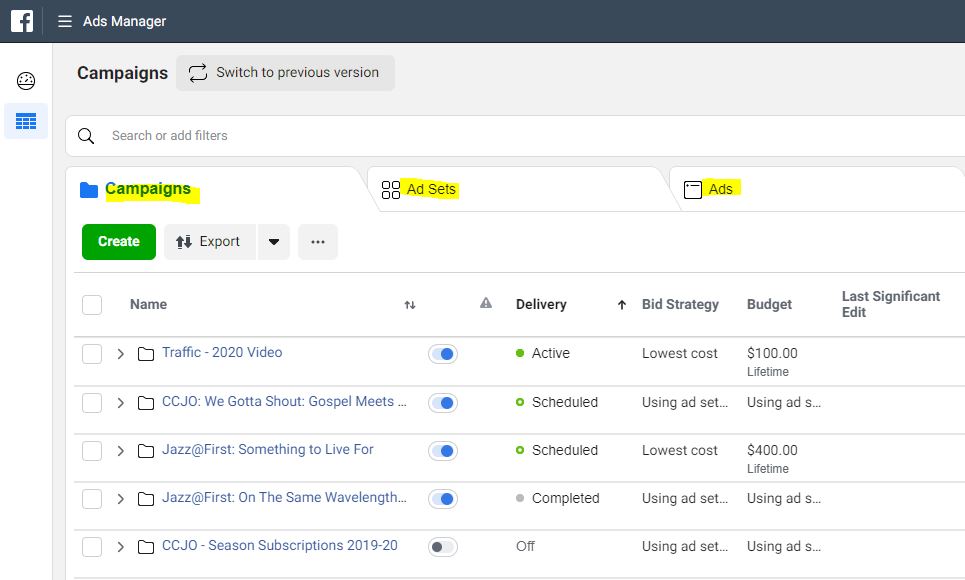Select the campaigns table icon in sidebar
Image resolution: width=965 pixels, height=580 pixels.
pos(26,121)
